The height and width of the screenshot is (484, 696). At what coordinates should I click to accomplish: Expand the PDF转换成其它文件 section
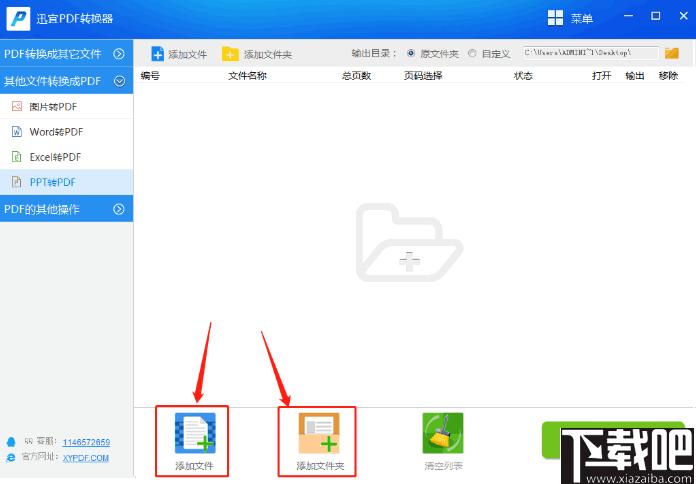click(x=67, y=54)
